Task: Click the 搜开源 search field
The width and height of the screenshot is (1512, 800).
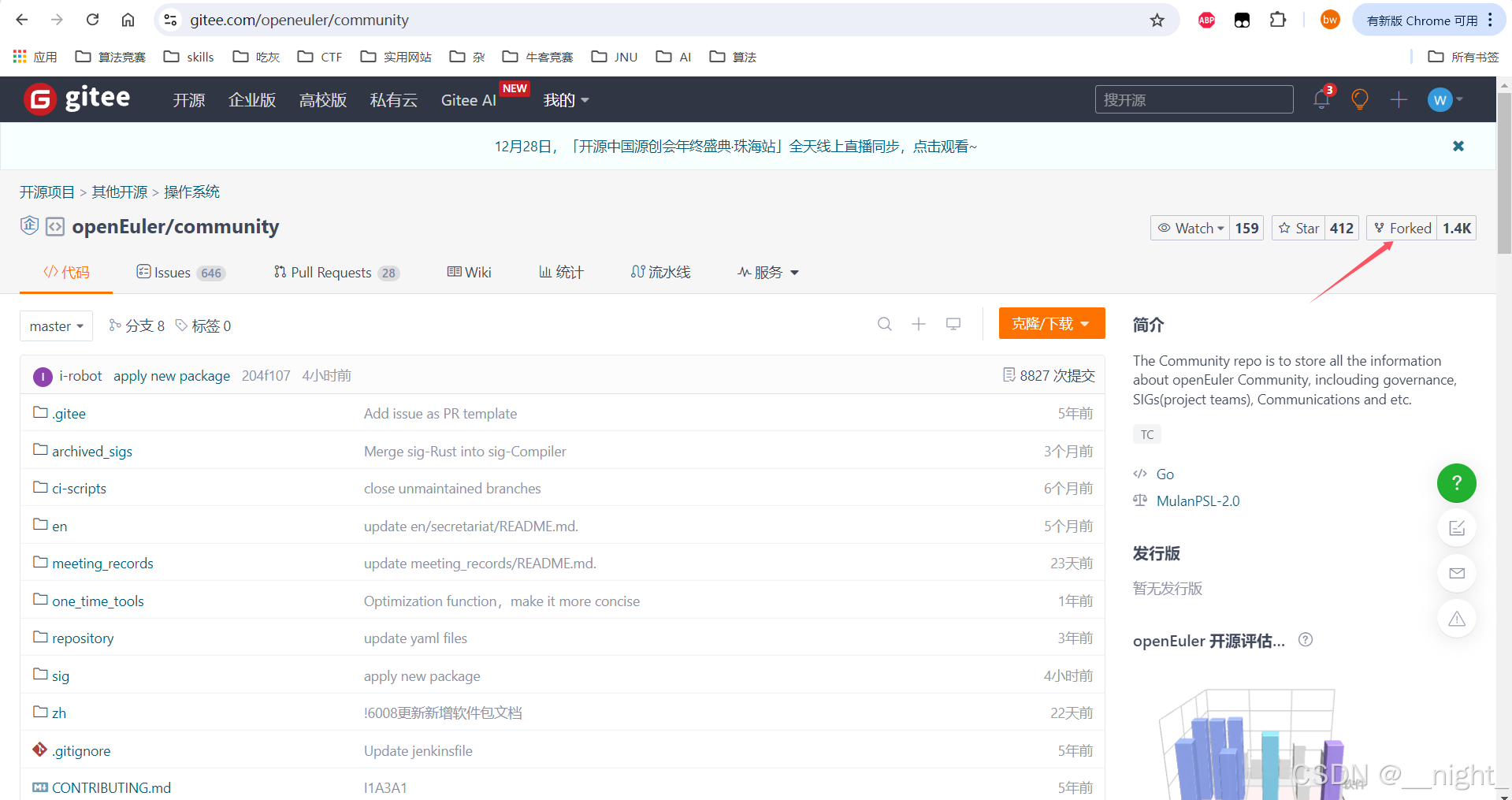Action: [1194, 99]
